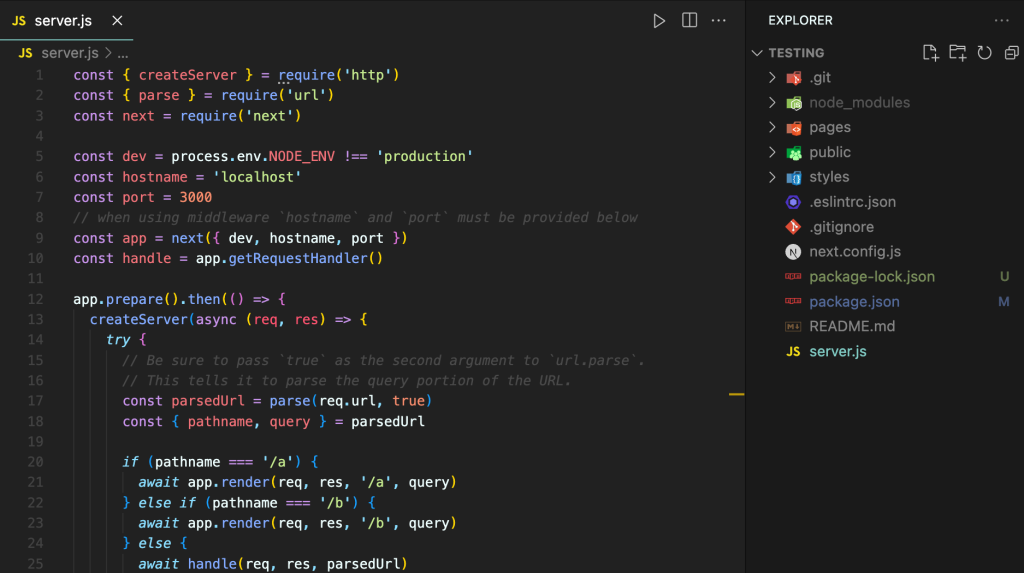
Task: Open the .gitignore file
Action: point(841,227)
